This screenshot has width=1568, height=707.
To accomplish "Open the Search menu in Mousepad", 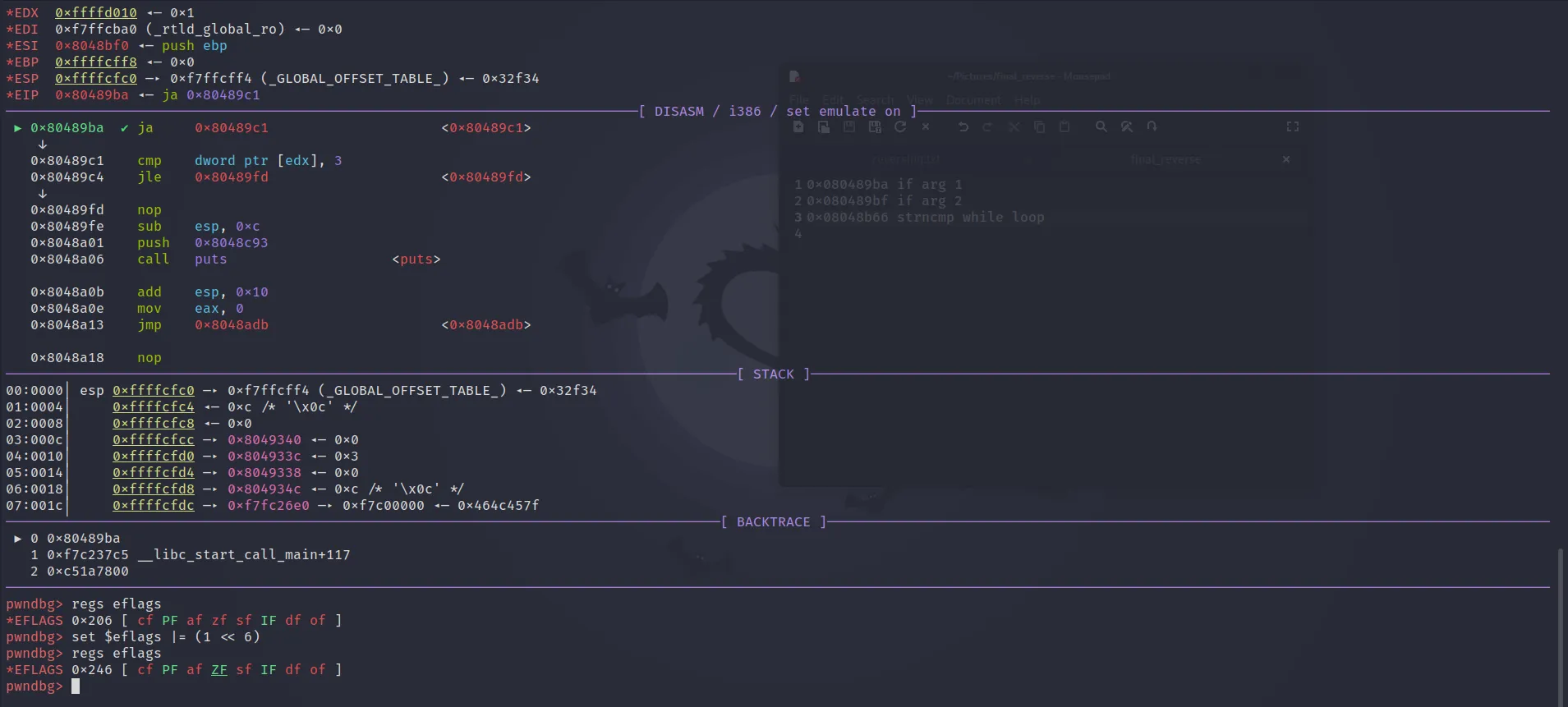I will (x=875, y=100).
